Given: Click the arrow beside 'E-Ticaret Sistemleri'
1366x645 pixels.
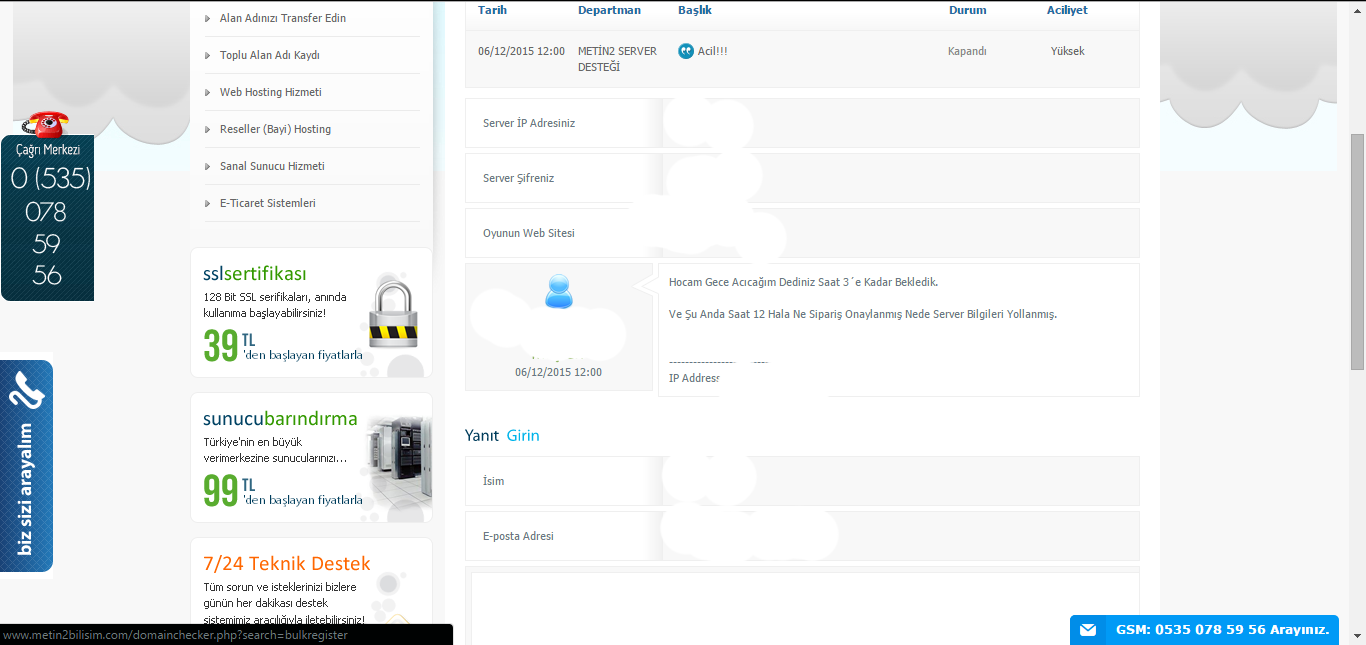Looking at the screenshot, I should point(207,203).
